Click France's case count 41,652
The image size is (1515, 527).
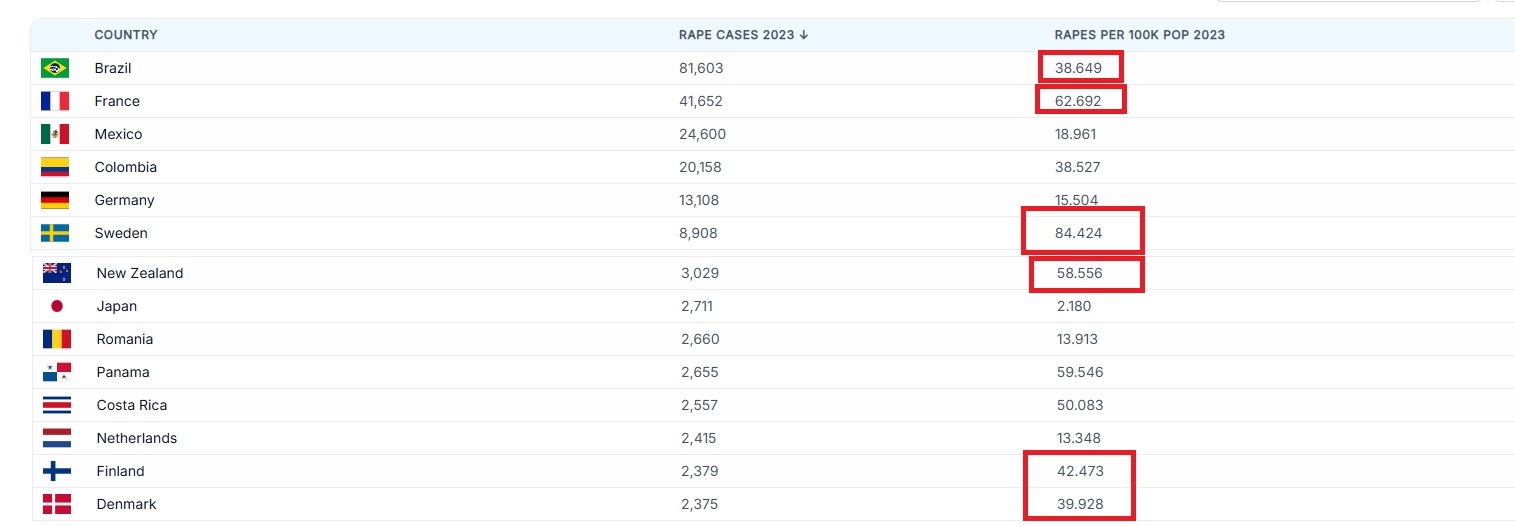coord(701,101)
